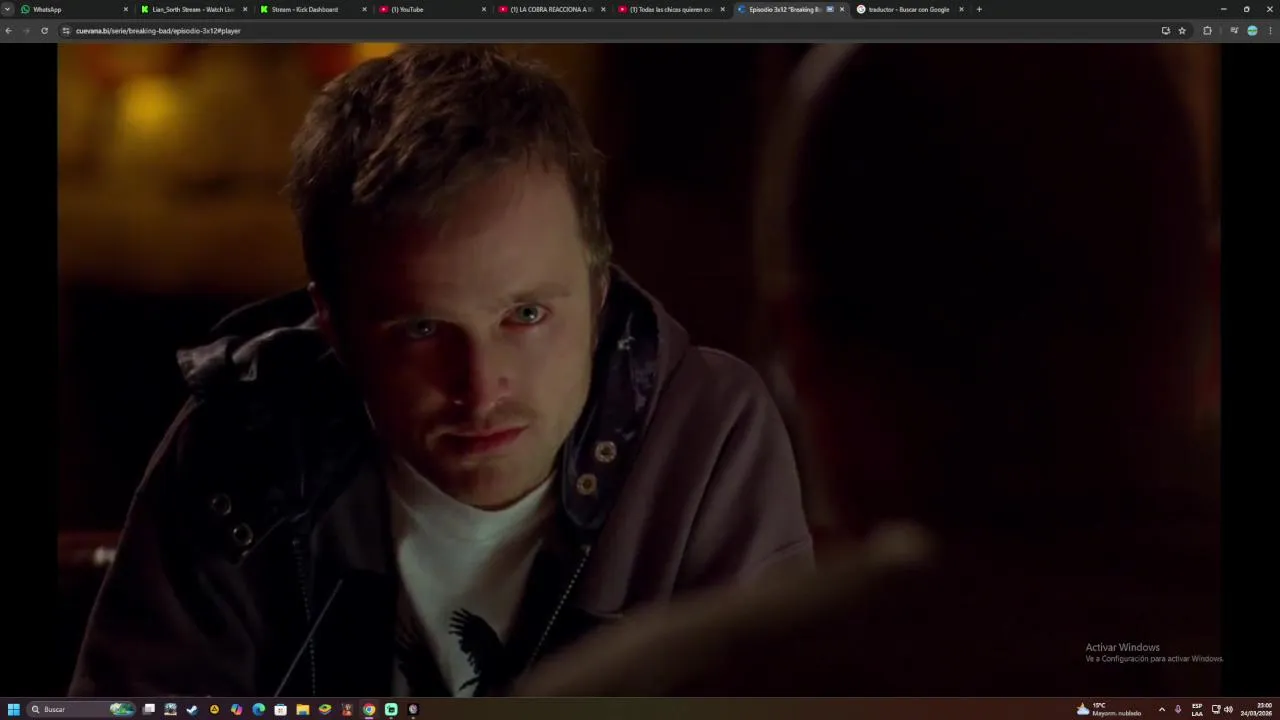Open the OBS Studio taskbar icon
This screenshot has height=720, width=1280.
pos(413,709)
